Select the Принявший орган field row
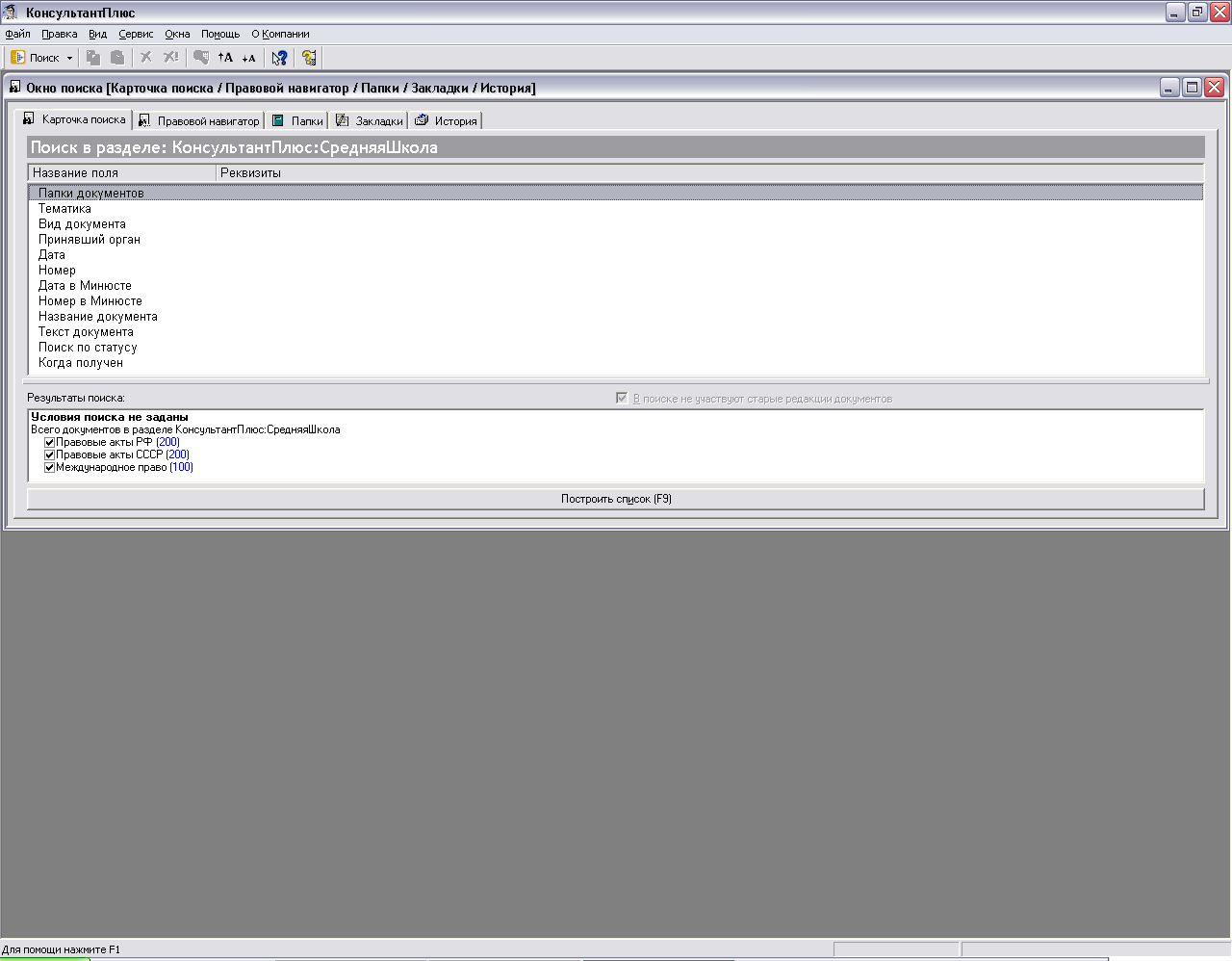 616,239
